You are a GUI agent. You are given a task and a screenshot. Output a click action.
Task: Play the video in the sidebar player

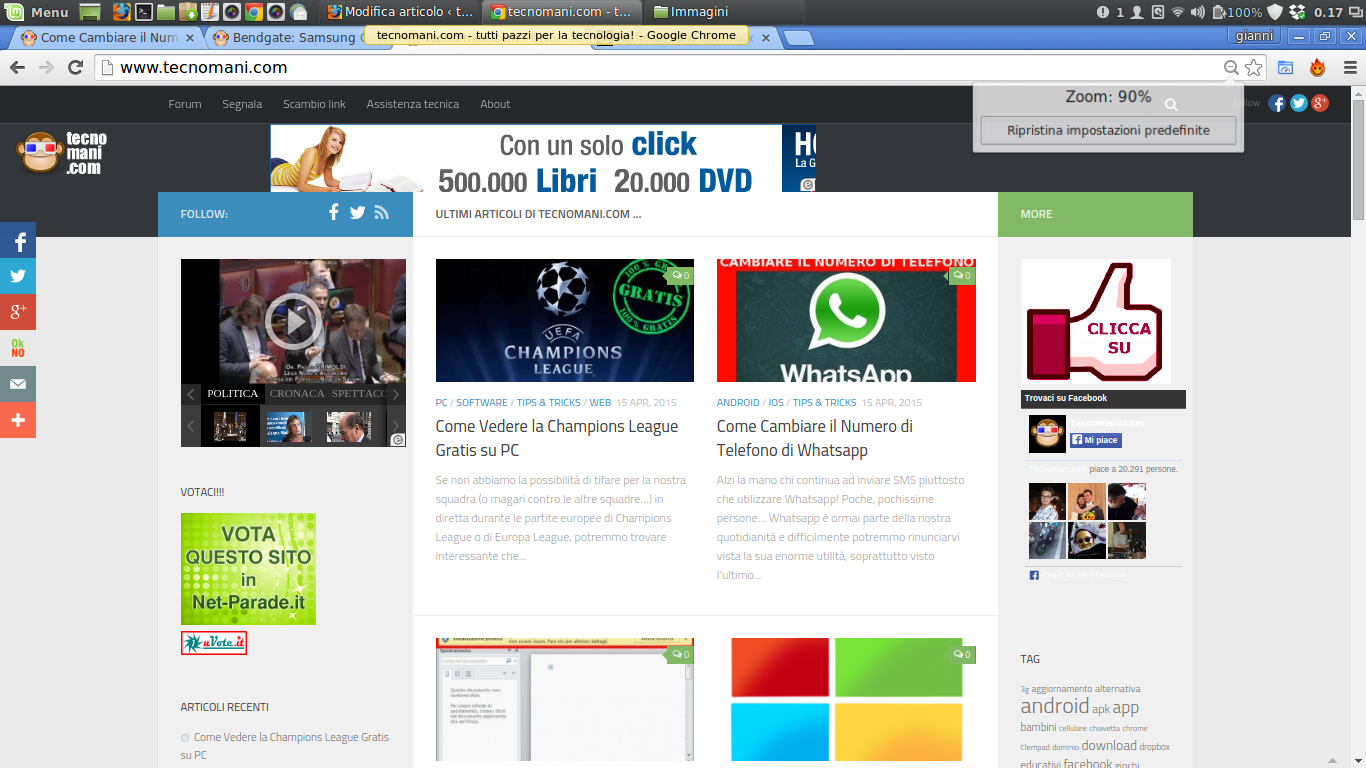tap(293, 322)
